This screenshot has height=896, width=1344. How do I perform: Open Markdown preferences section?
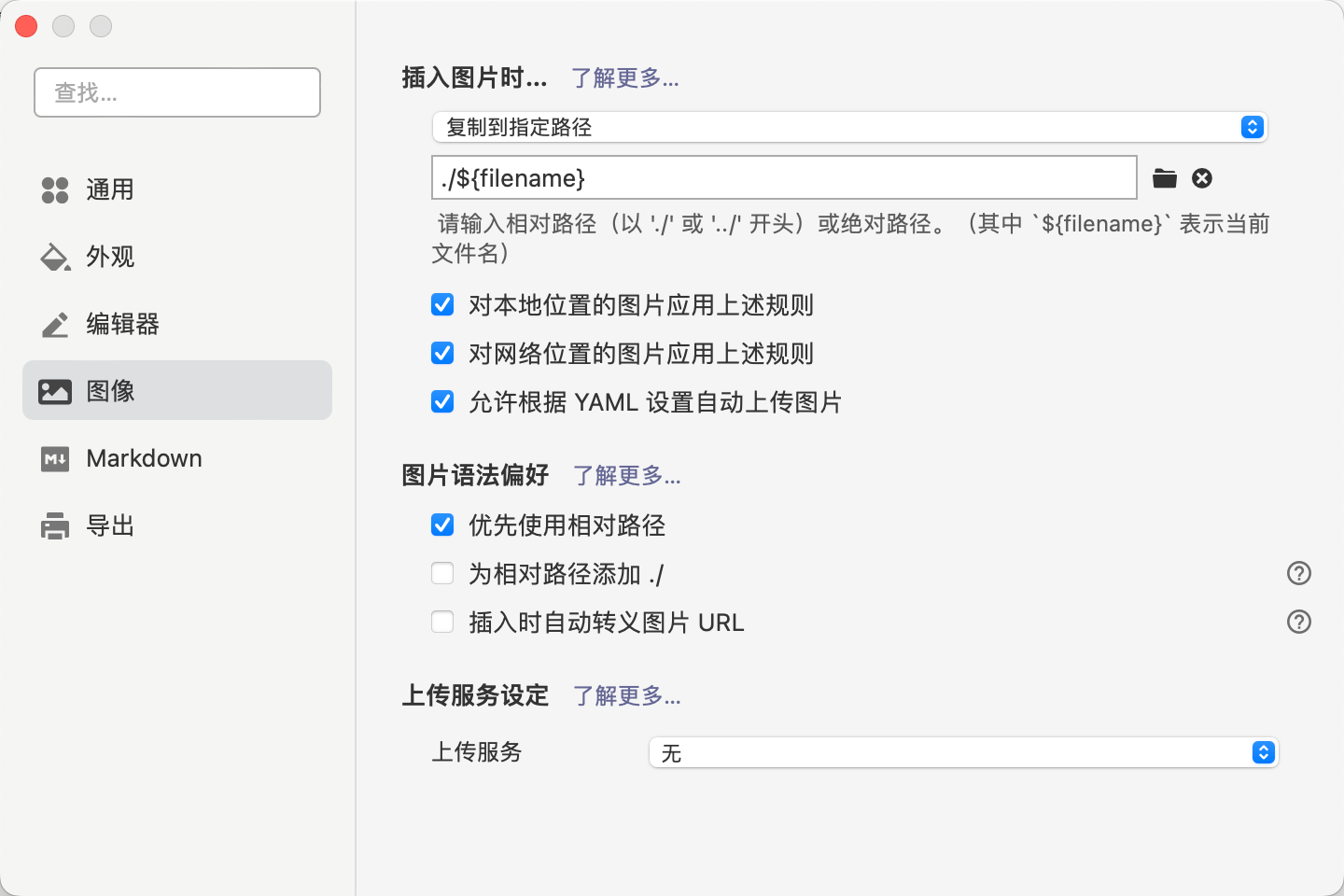tap(144, 458)
